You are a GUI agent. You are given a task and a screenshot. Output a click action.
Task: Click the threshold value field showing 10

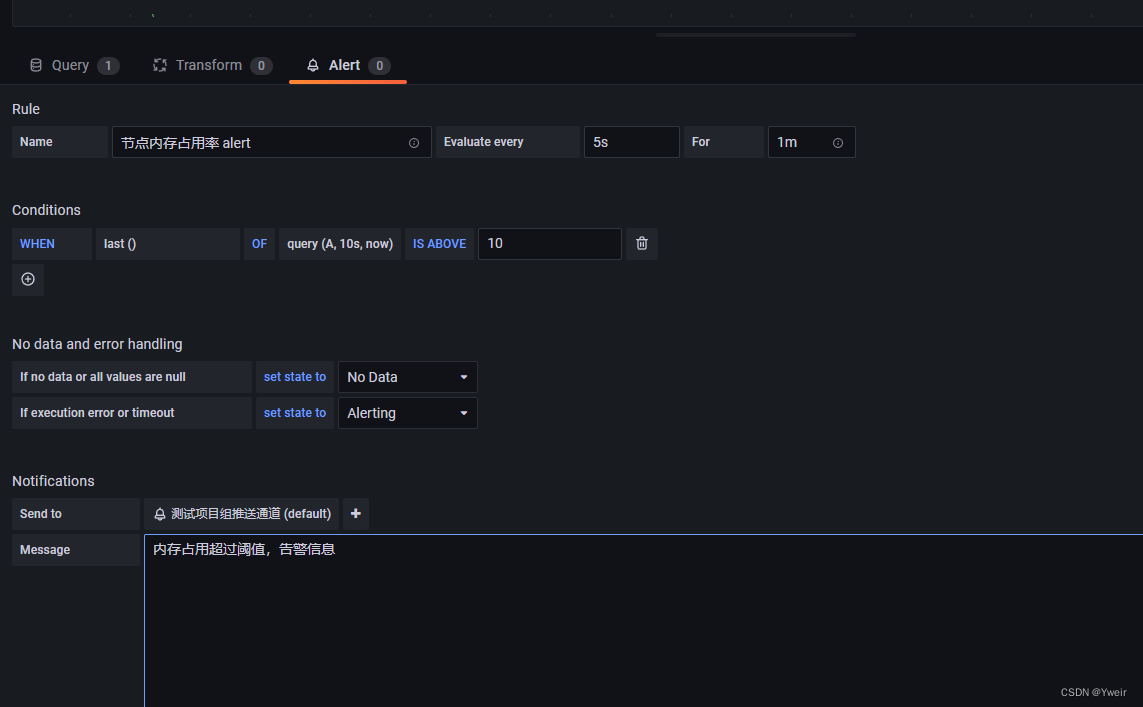[550, 243]
